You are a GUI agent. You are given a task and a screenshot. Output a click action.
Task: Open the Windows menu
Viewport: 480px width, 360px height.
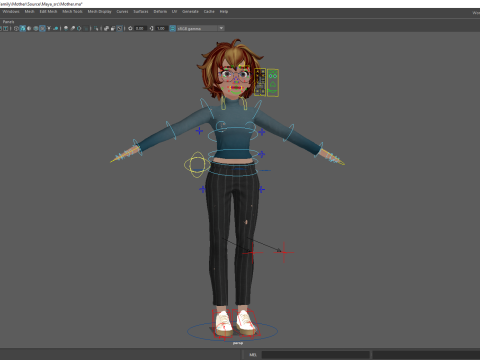tap(11, 12)
